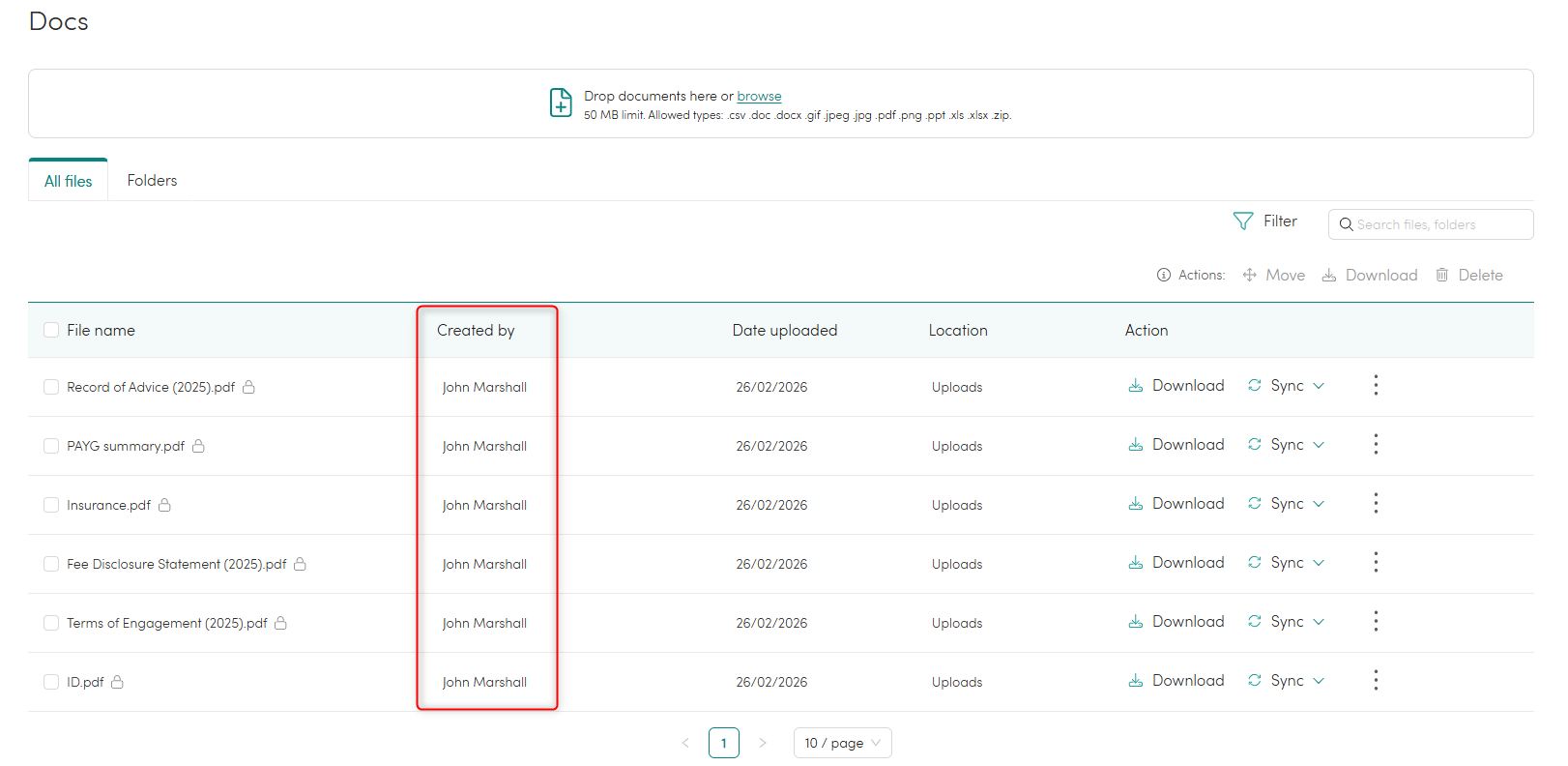Select the All files tab

click(69, 181)
